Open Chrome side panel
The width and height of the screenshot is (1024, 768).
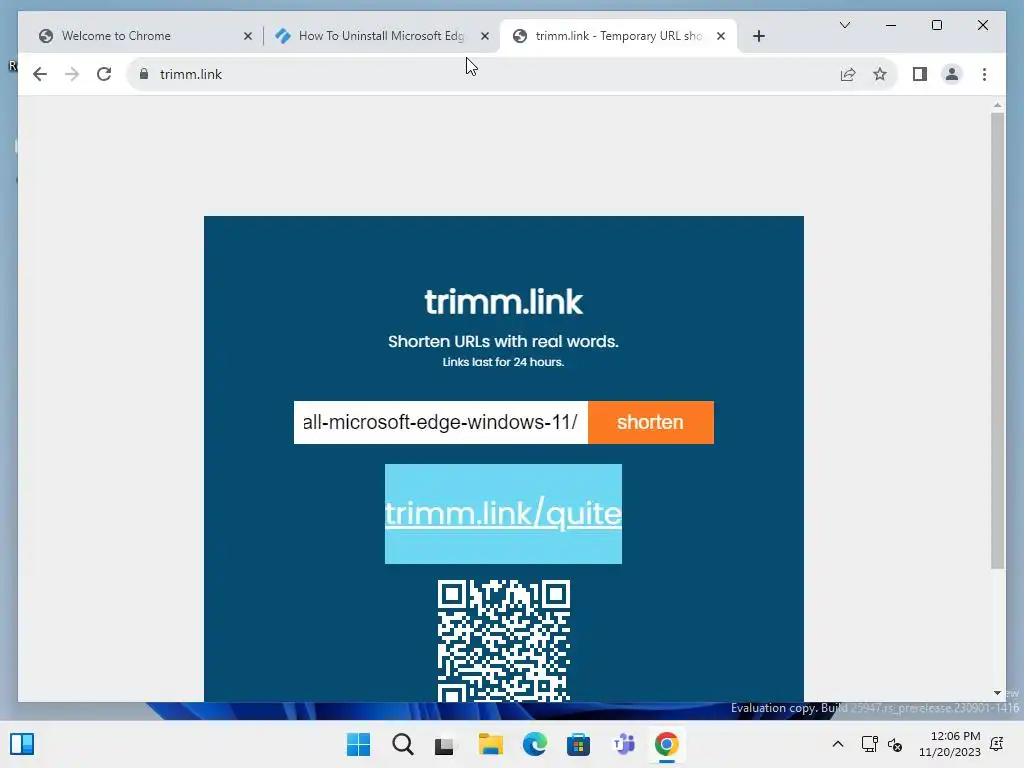point(920,74)
